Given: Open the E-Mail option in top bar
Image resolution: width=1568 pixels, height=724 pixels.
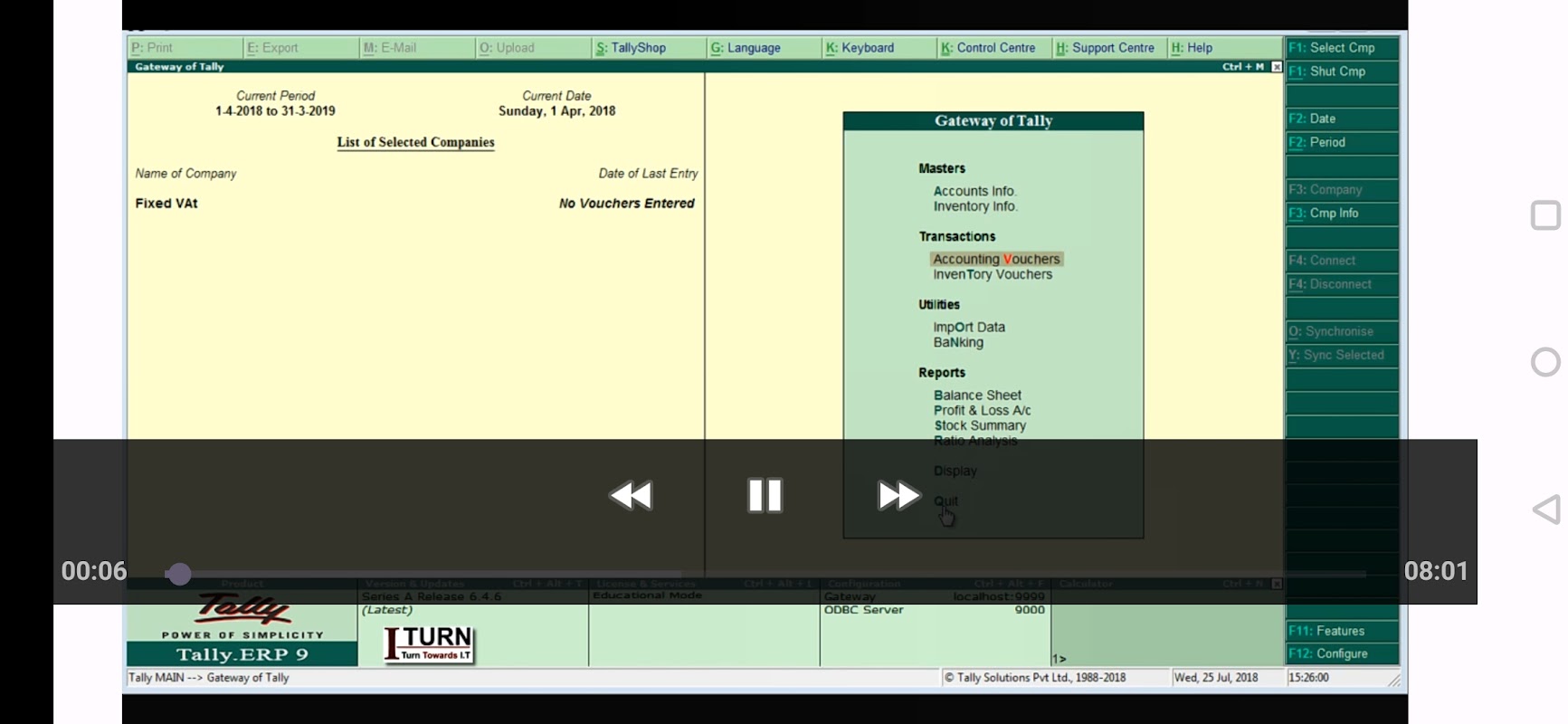Looking at the screenshot, I should pos(417,48).
